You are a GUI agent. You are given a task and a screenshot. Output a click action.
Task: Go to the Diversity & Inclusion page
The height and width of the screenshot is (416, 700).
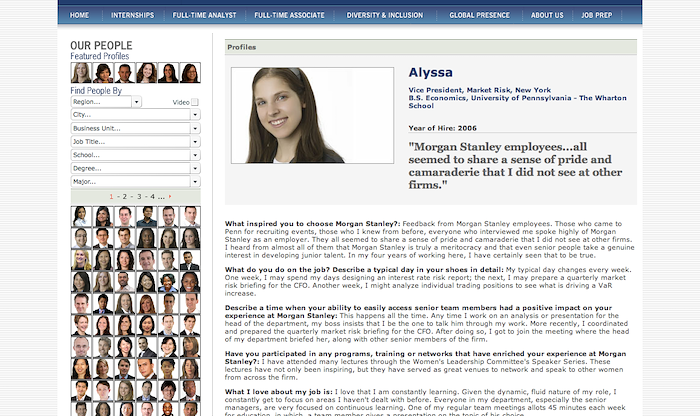(x=384, y=15)
